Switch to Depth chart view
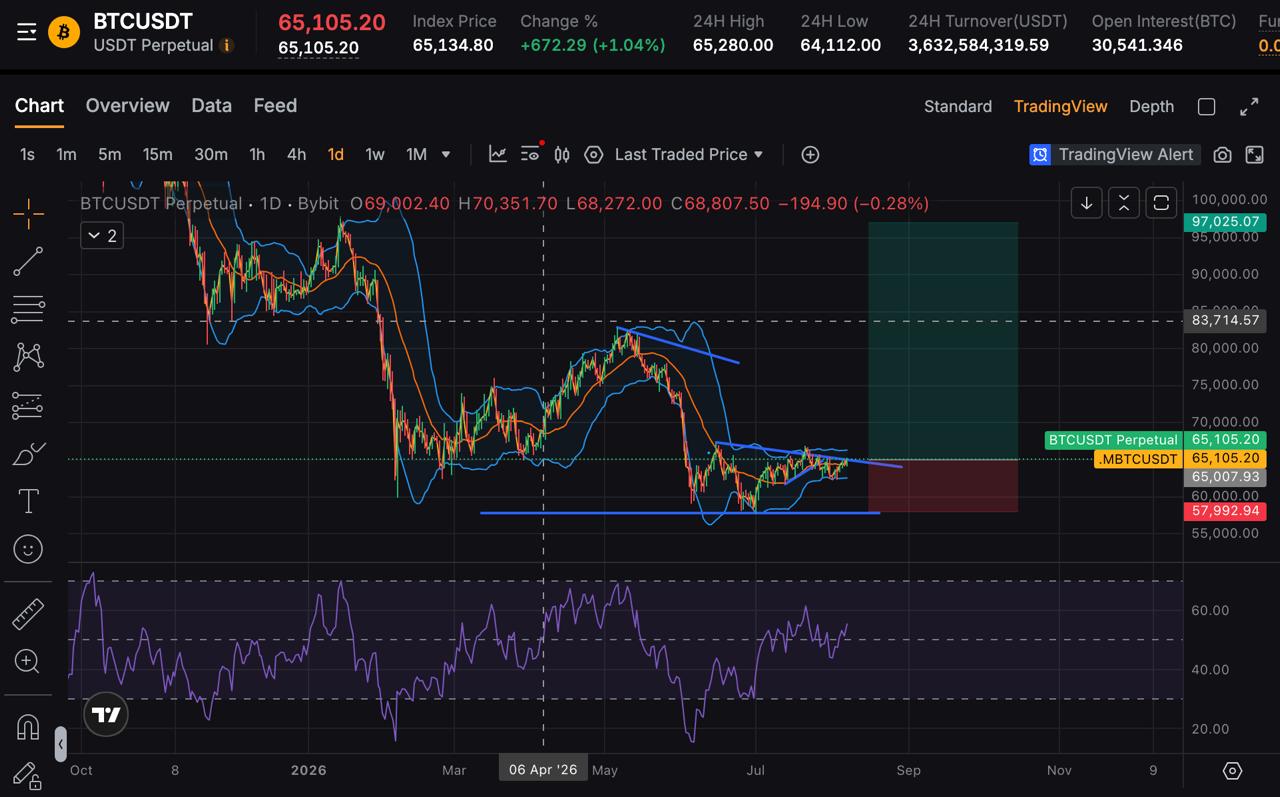Viewport: 1280px width, 797px height. coord(1151,107)
